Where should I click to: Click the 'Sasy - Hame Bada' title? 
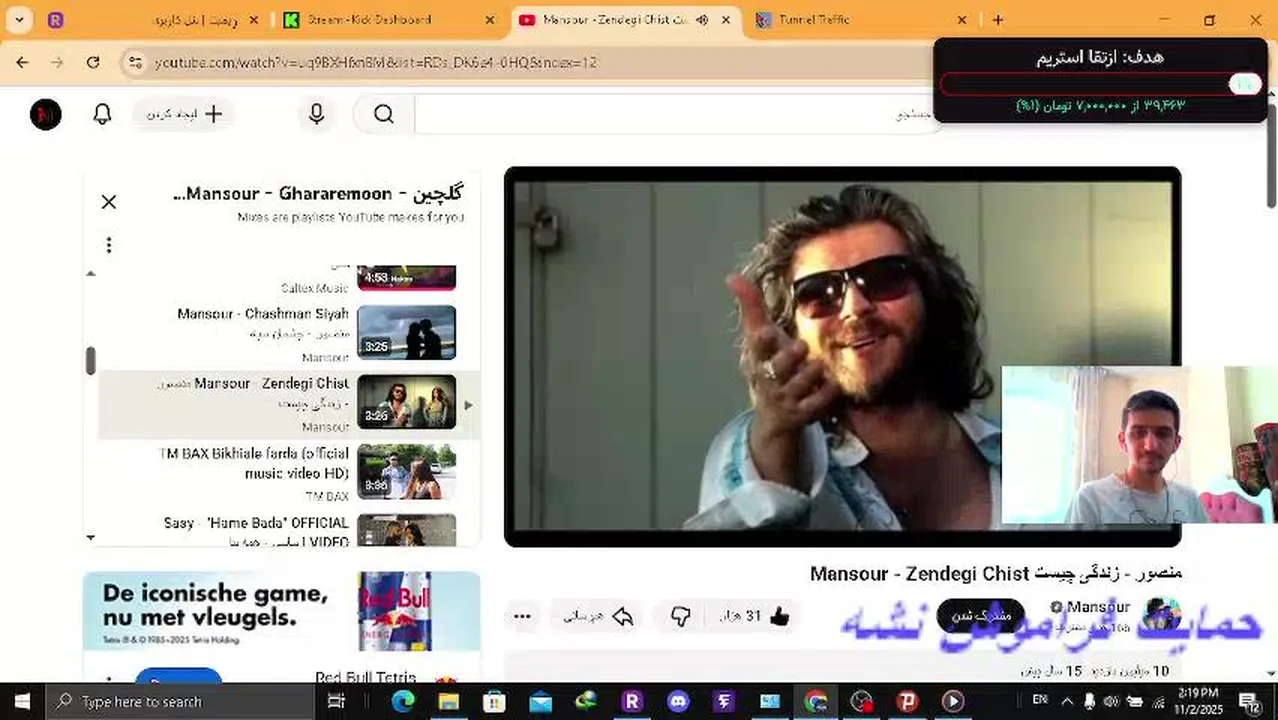coord(256,532)
